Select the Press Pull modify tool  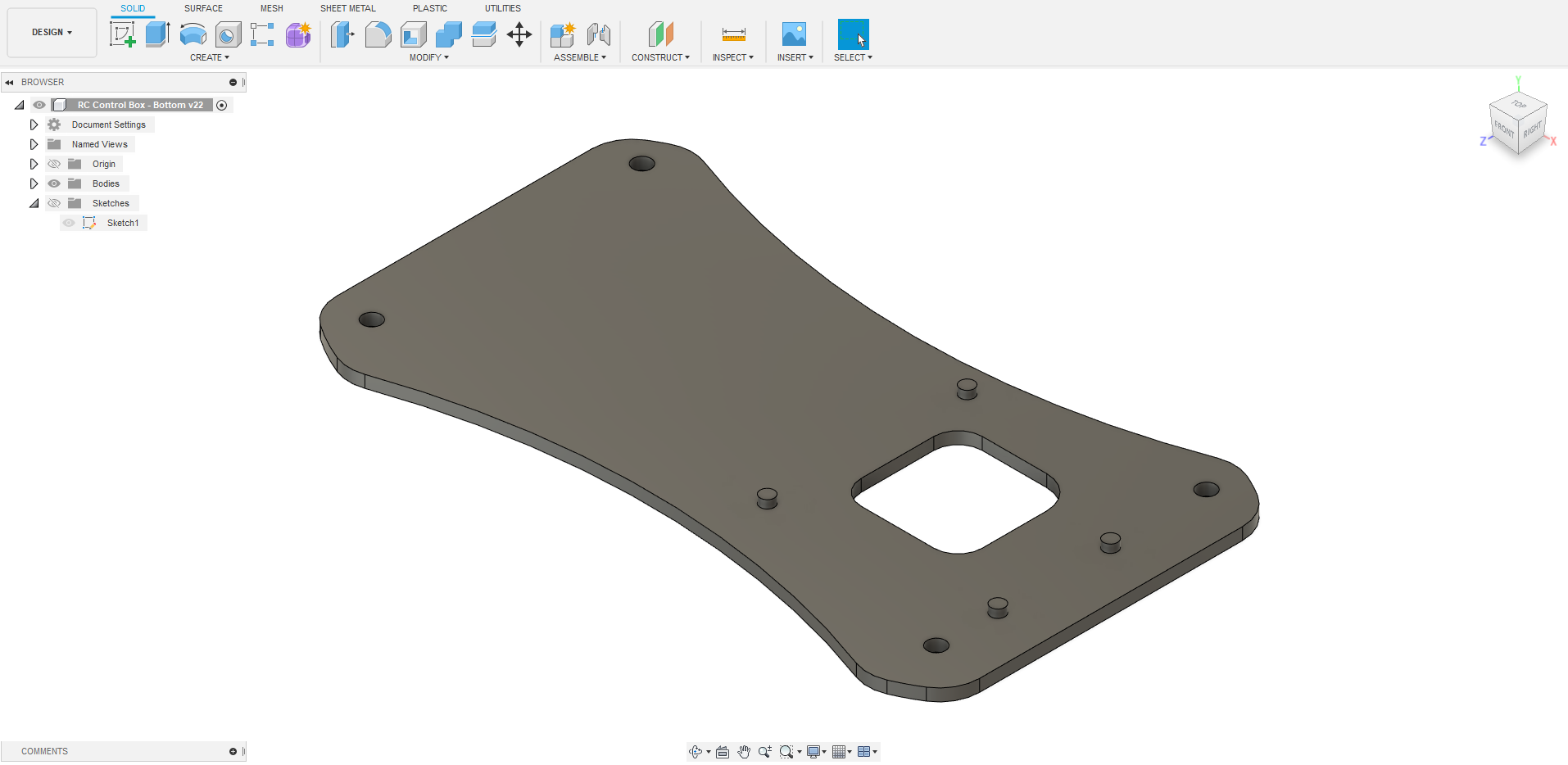tap(342, 34)
